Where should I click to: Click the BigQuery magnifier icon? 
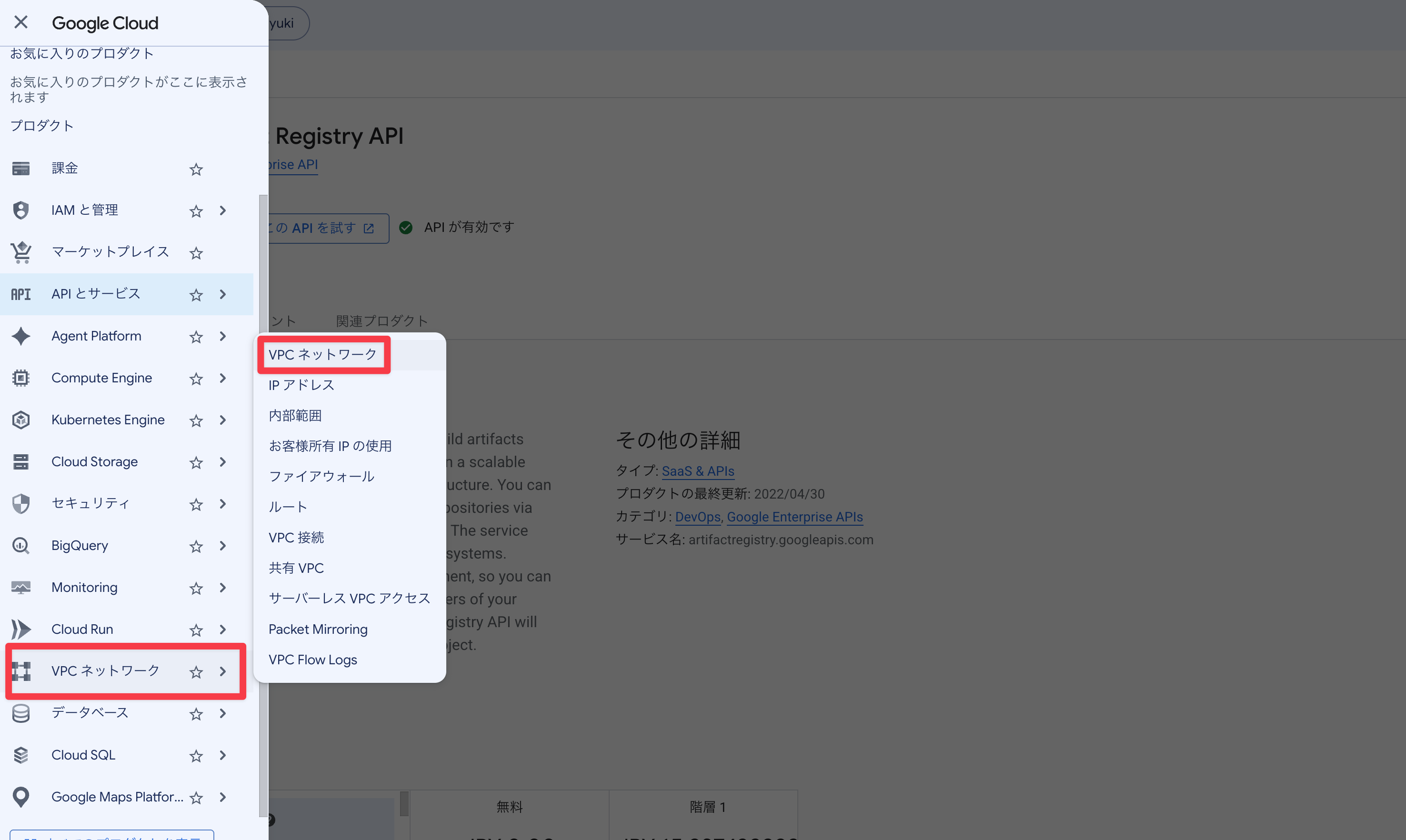[x=21, y=546]
